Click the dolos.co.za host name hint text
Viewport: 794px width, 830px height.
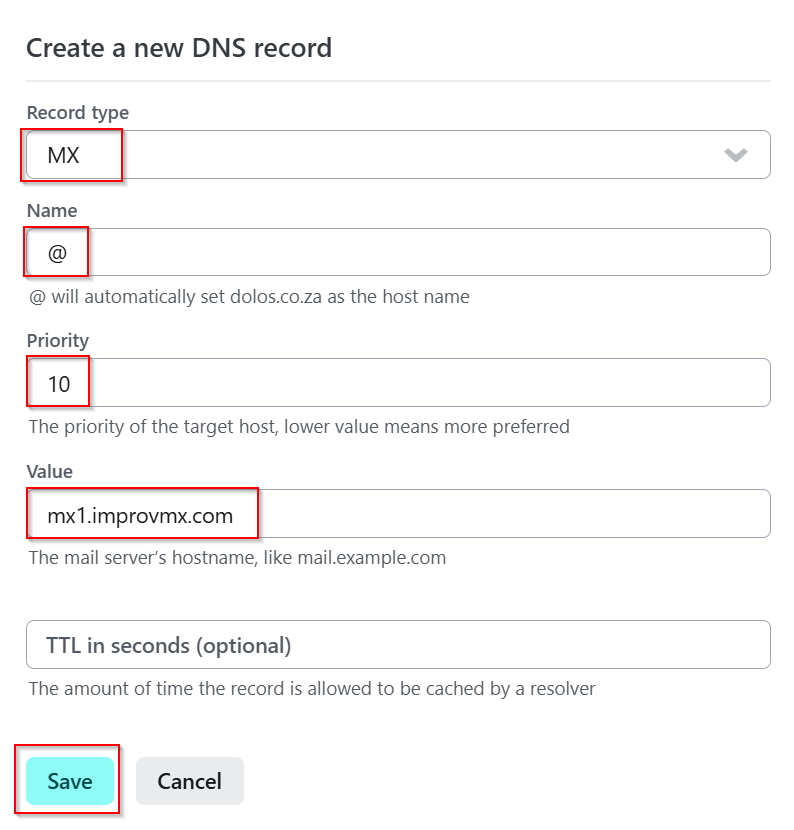tap(249, 297)
